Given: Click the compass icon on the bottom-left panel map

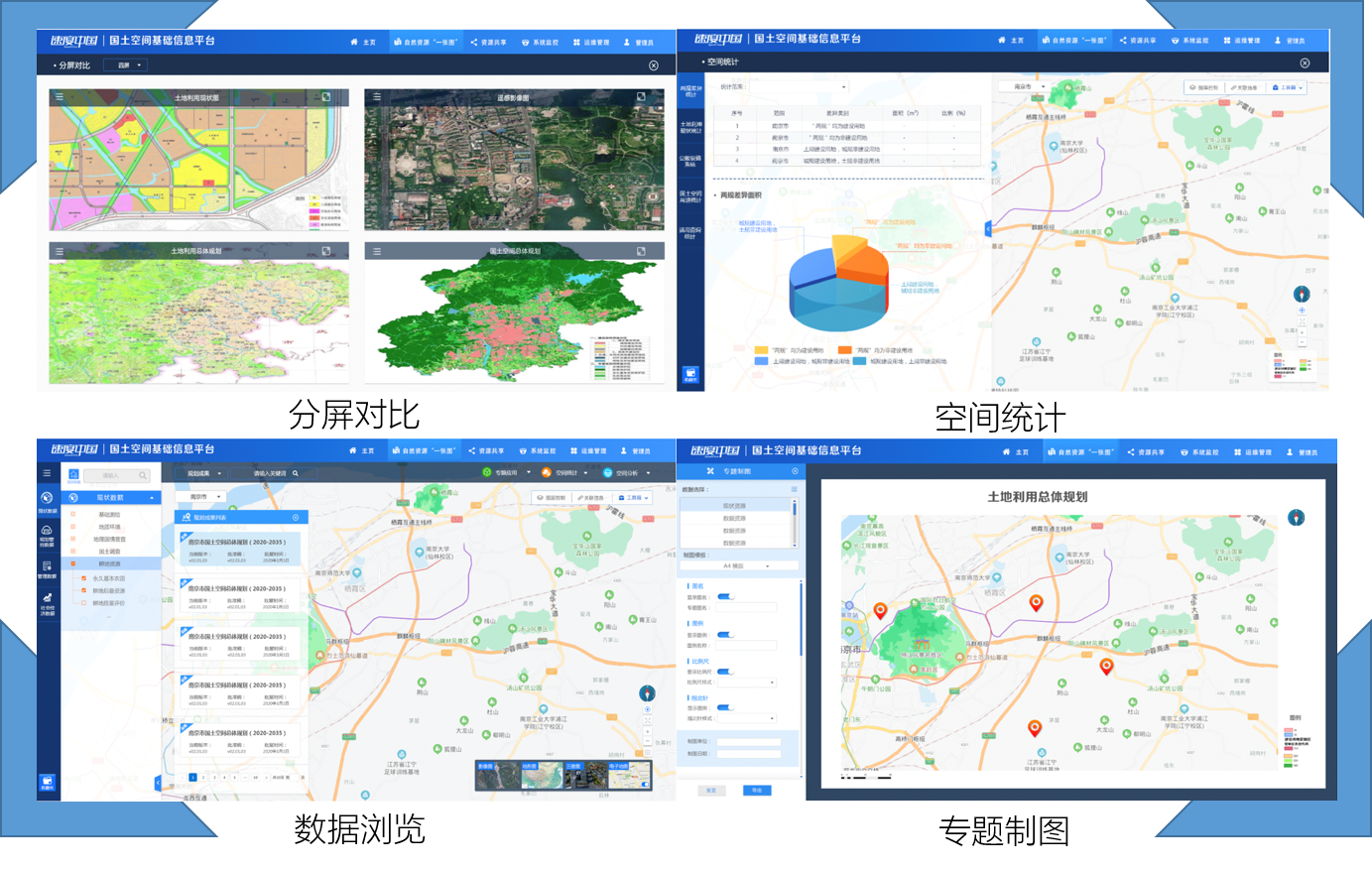Looking at the screenshot, I should (x=648, y=693).
